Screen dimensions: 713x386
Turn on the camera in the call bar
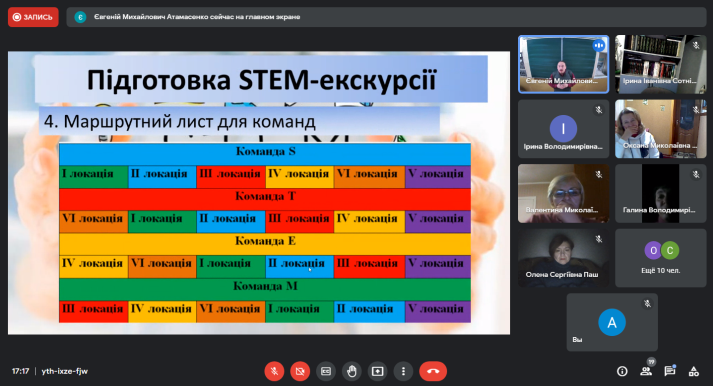point(300,371)
